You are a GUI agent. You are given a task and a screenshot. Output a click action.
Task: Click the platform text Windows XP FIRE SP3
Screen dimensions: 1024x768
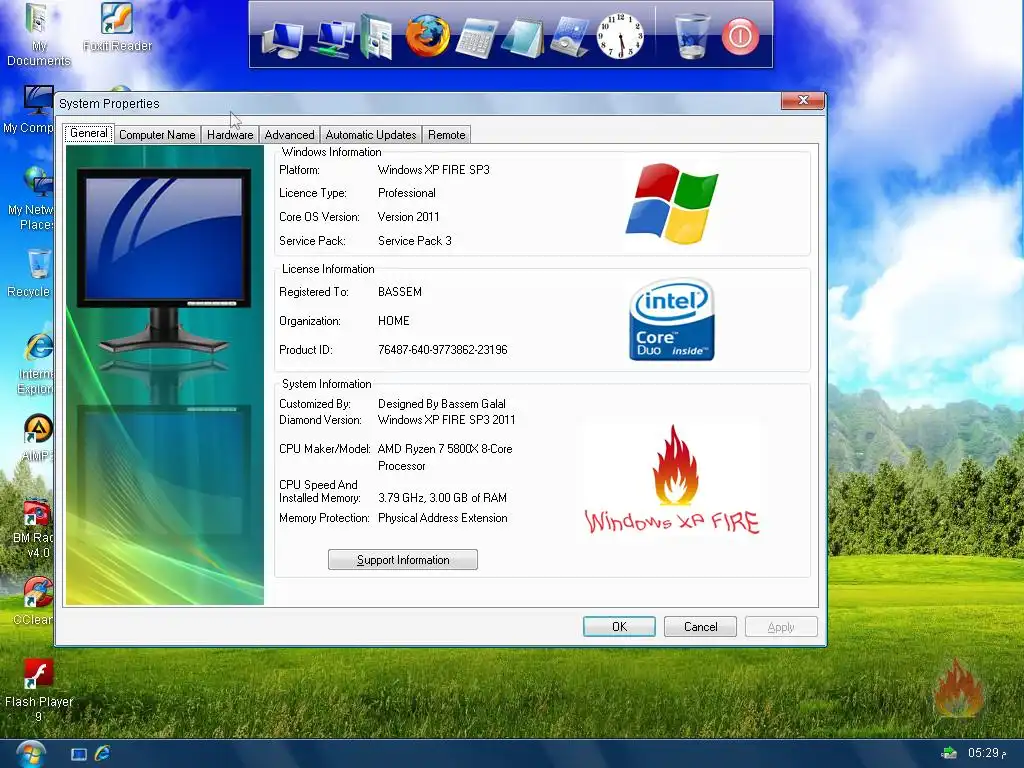coord(434,170)
